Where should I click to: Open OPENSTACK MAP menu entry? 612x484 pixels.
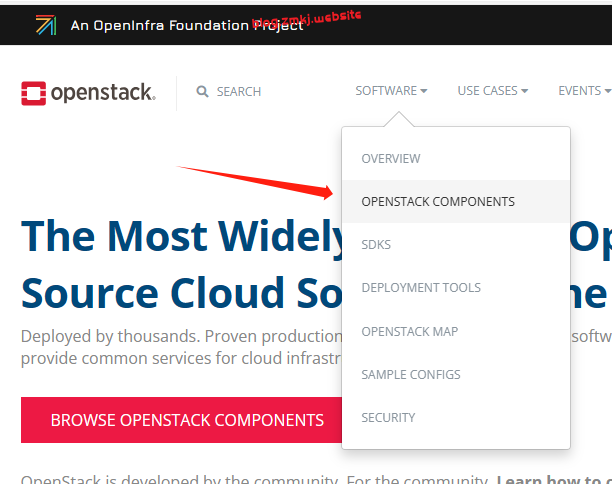click(456, 331)
